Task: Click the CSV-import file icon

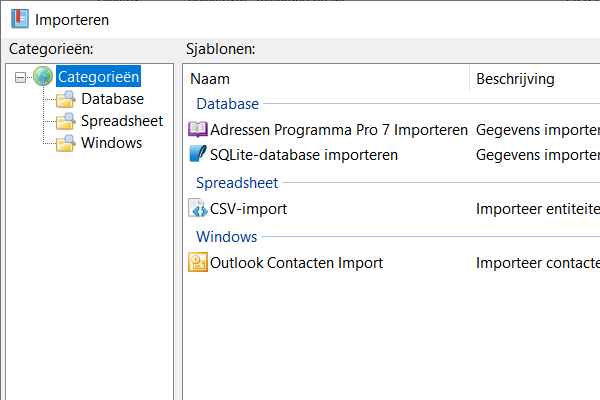Action: [198, 209]
